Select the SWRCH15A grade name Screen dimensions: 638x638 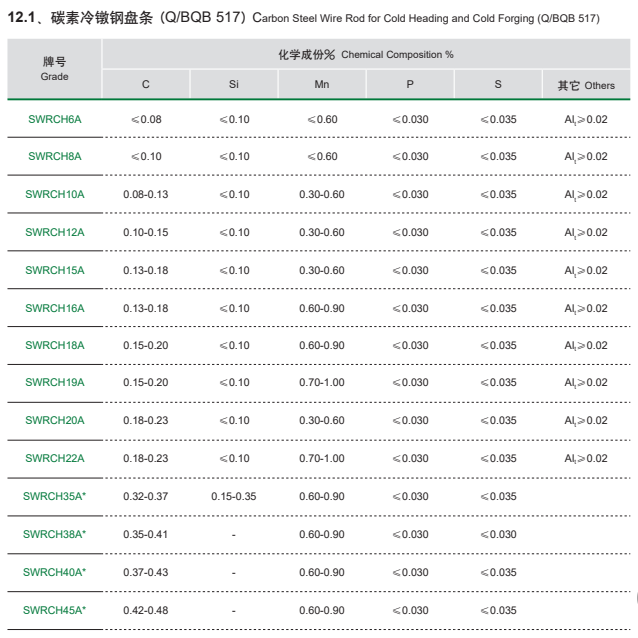coord(55,270)
